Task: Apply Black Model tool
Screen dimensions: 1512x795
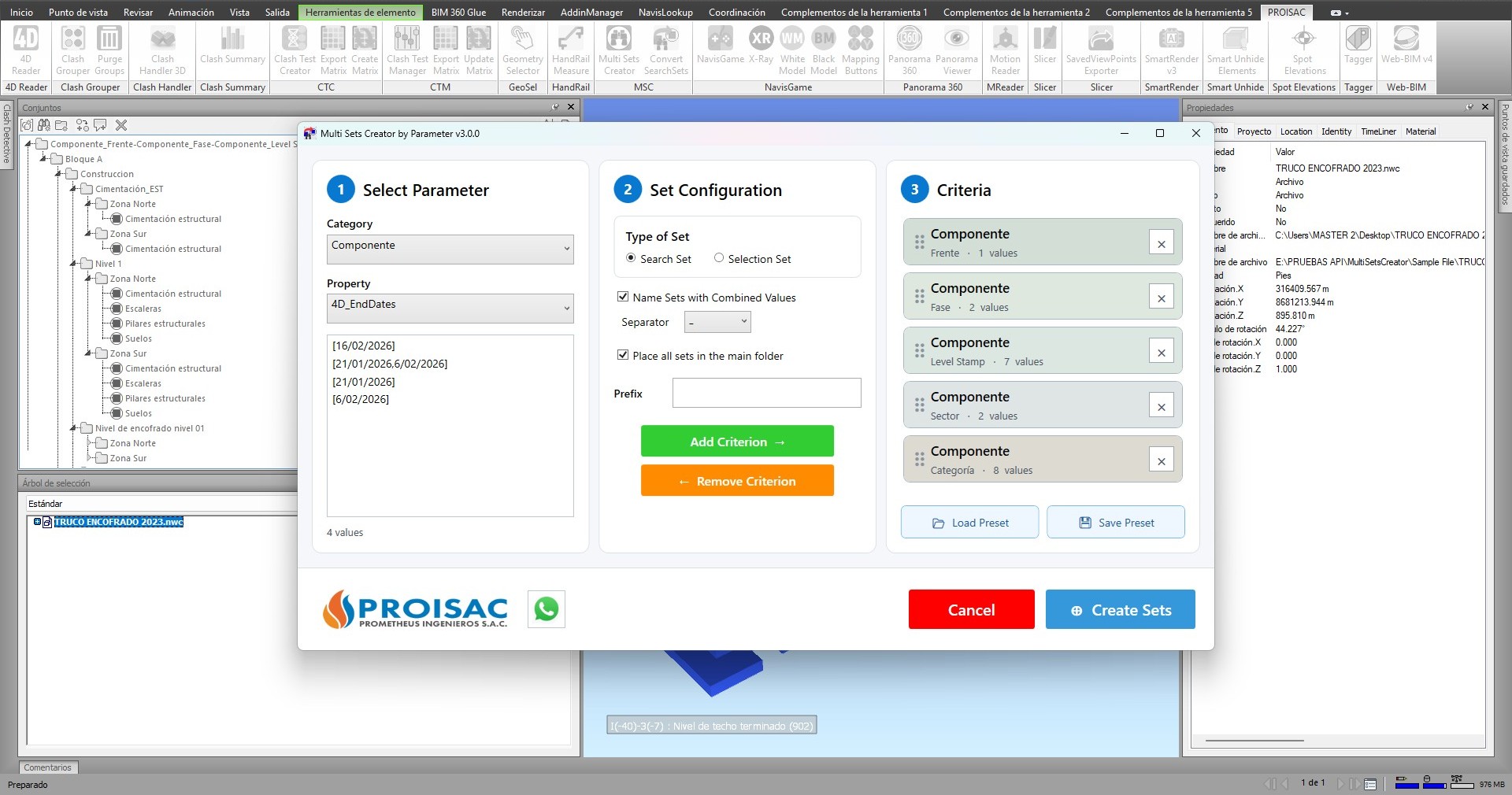Action: (824, 50)
